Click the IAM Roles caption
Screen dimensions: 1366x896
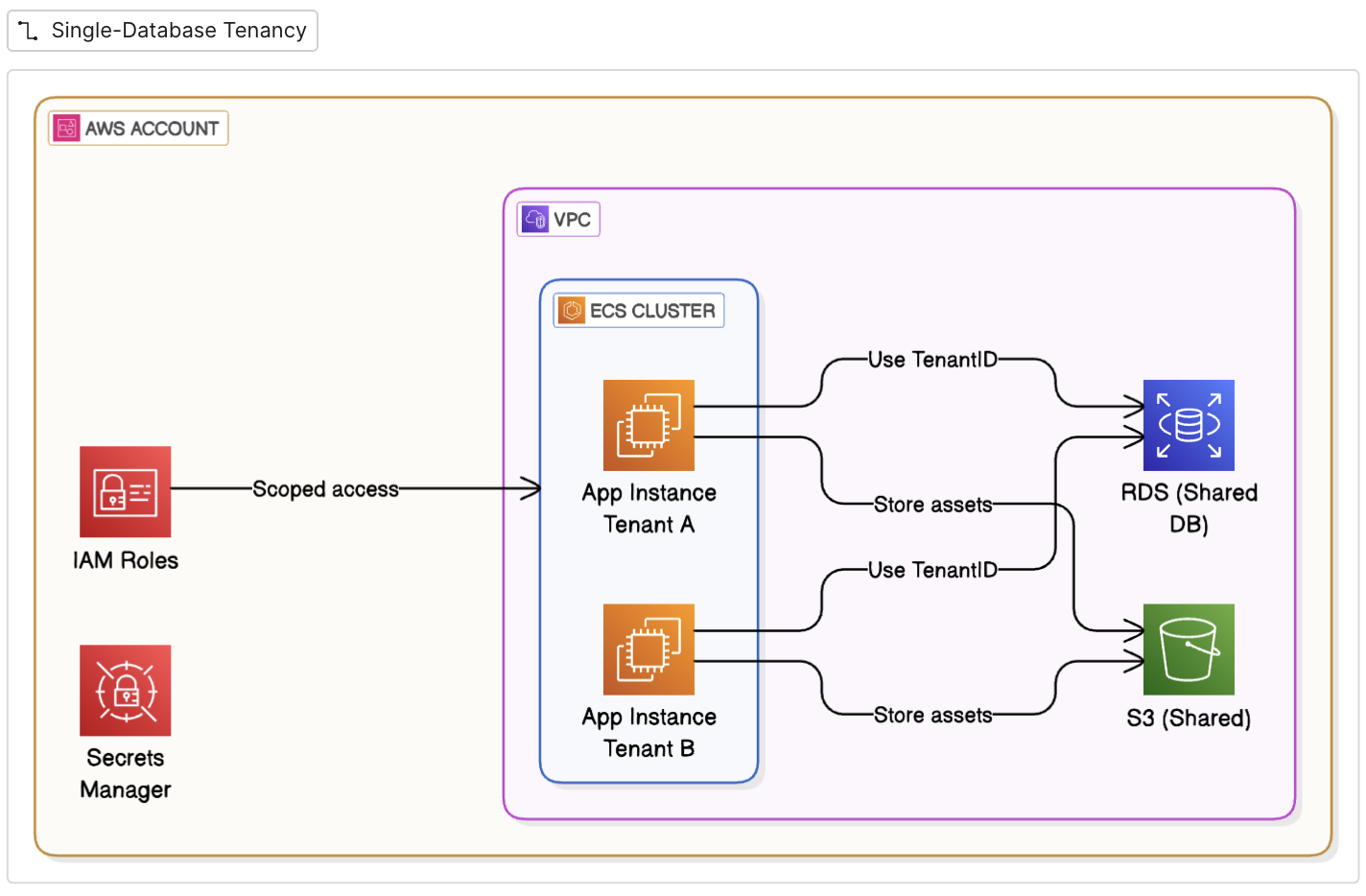(126, 560)
